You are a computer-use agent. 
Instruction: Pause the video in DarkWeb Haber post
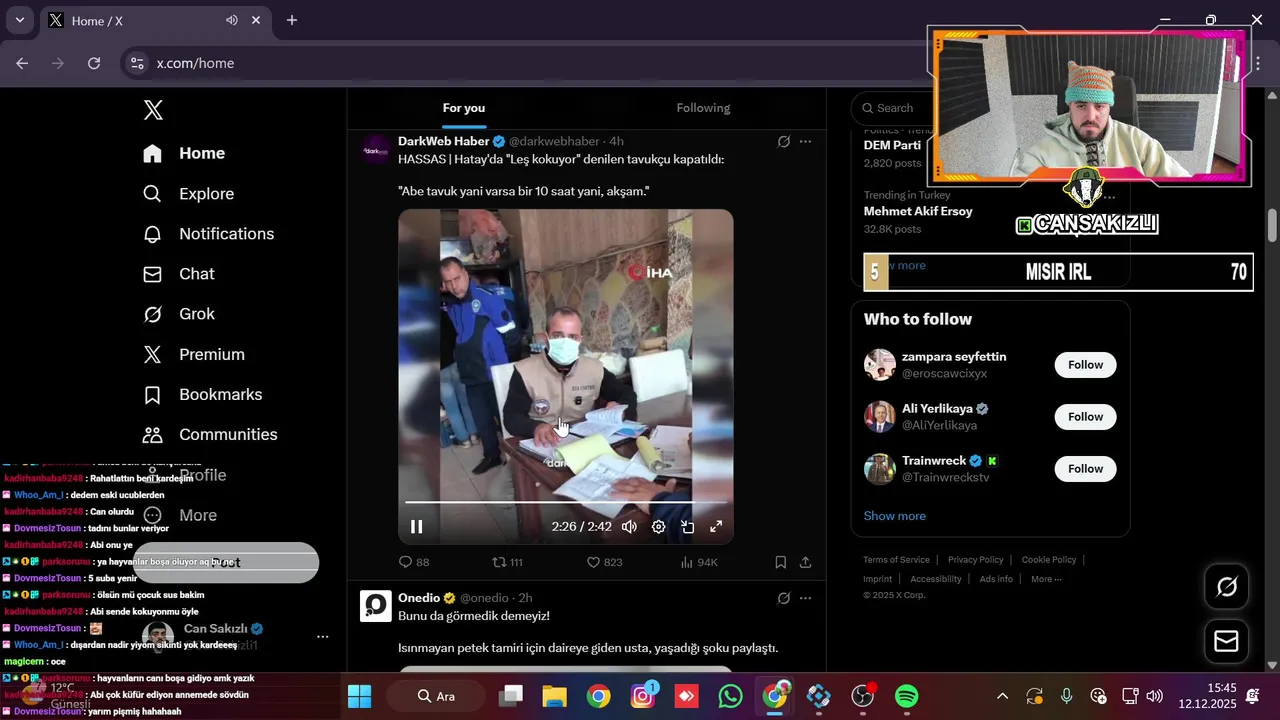pyautogui.click(x=417, y=527)
